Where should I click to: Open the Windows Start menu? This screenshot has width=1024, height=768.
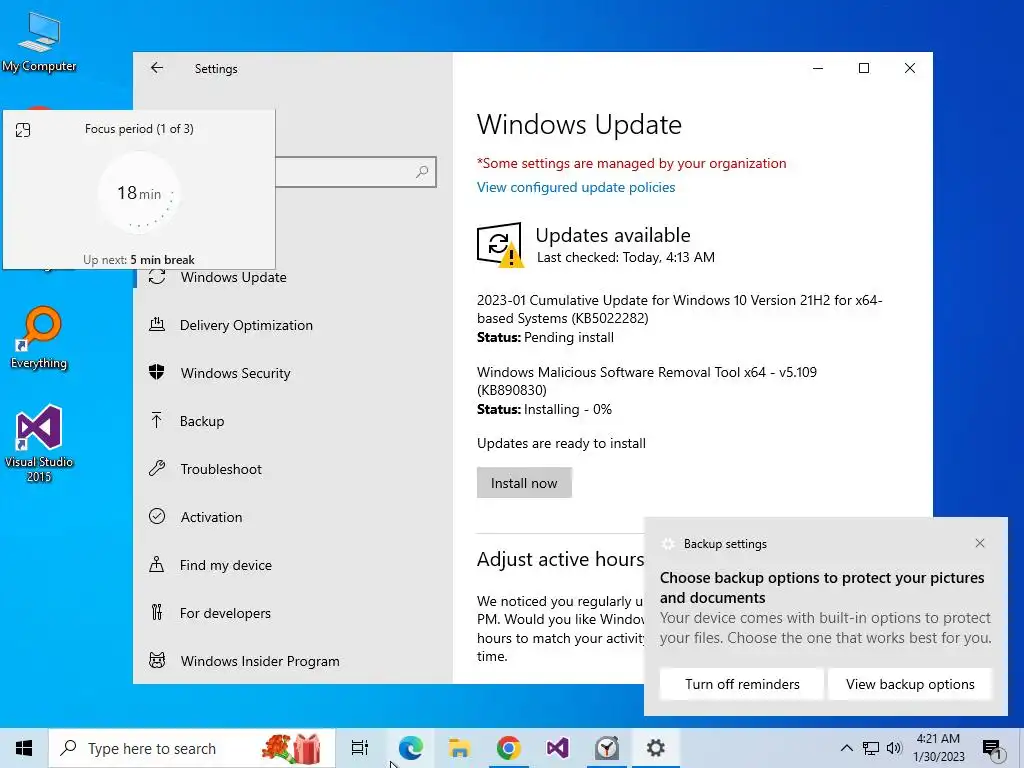point(24,748)
